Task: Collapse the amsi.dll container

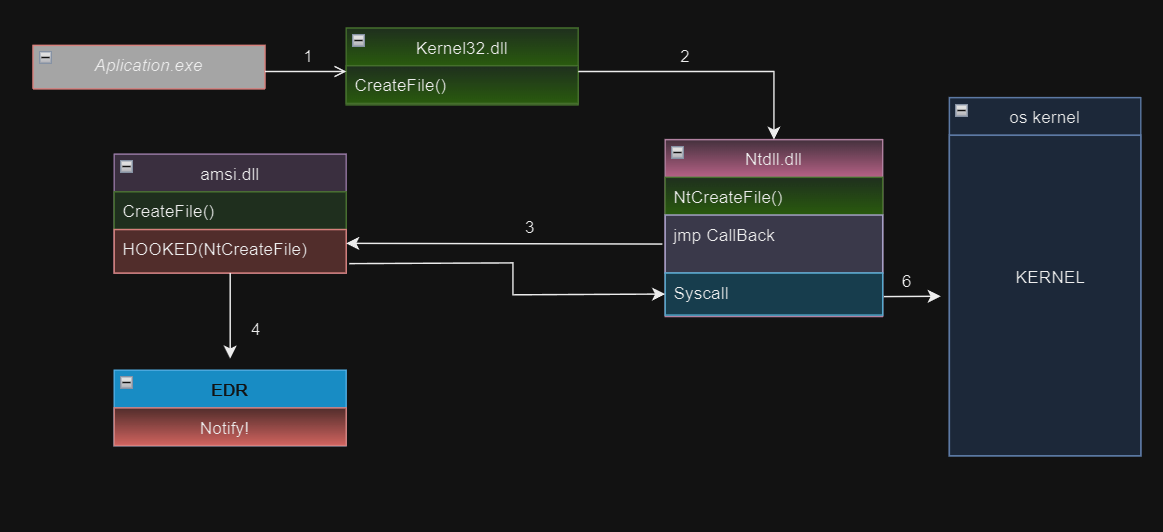Action: (x=126, y=167)
